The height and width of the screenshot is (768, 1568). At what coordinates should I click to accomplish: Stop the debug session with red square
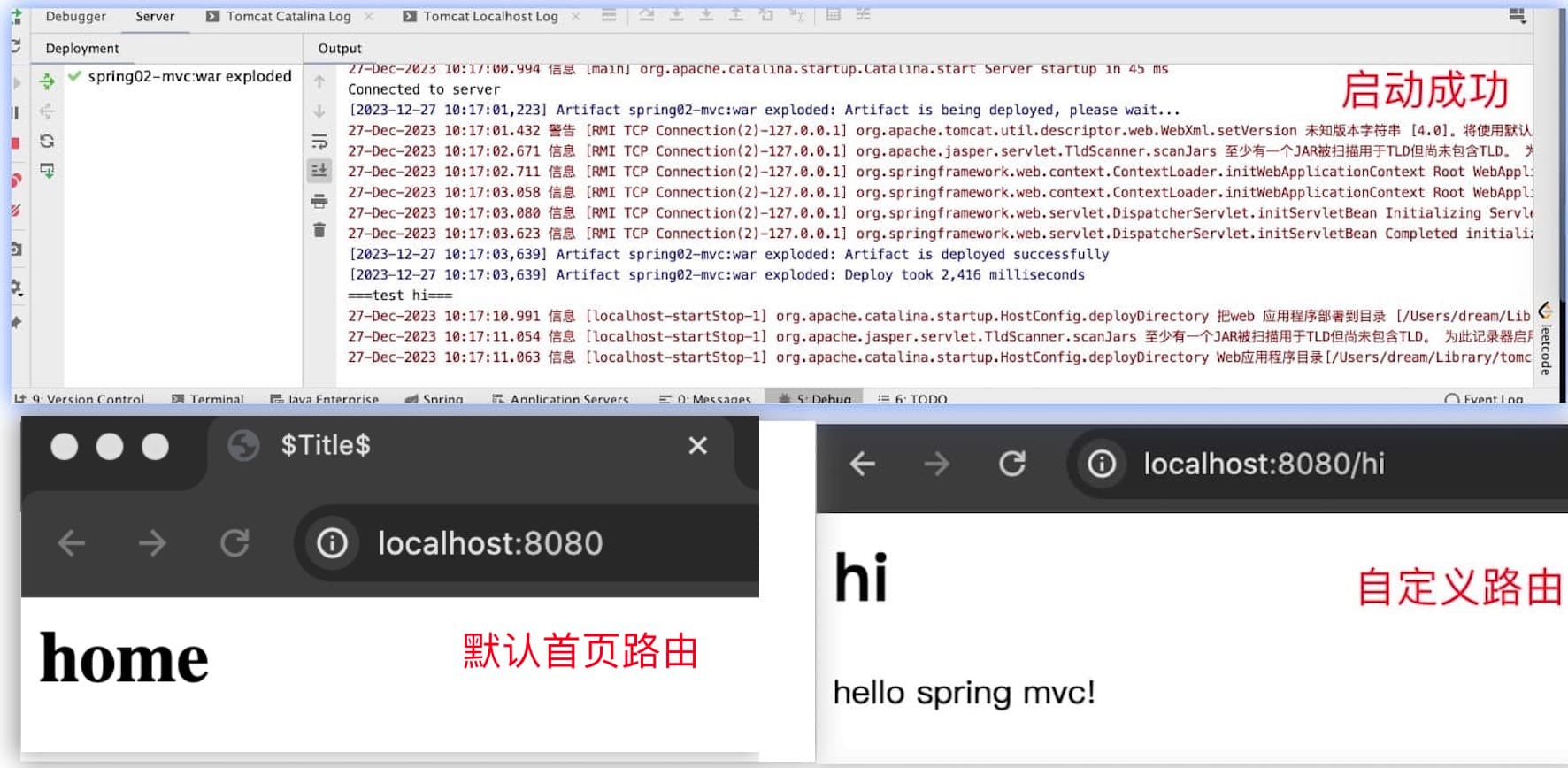click(x=15, y=143)
